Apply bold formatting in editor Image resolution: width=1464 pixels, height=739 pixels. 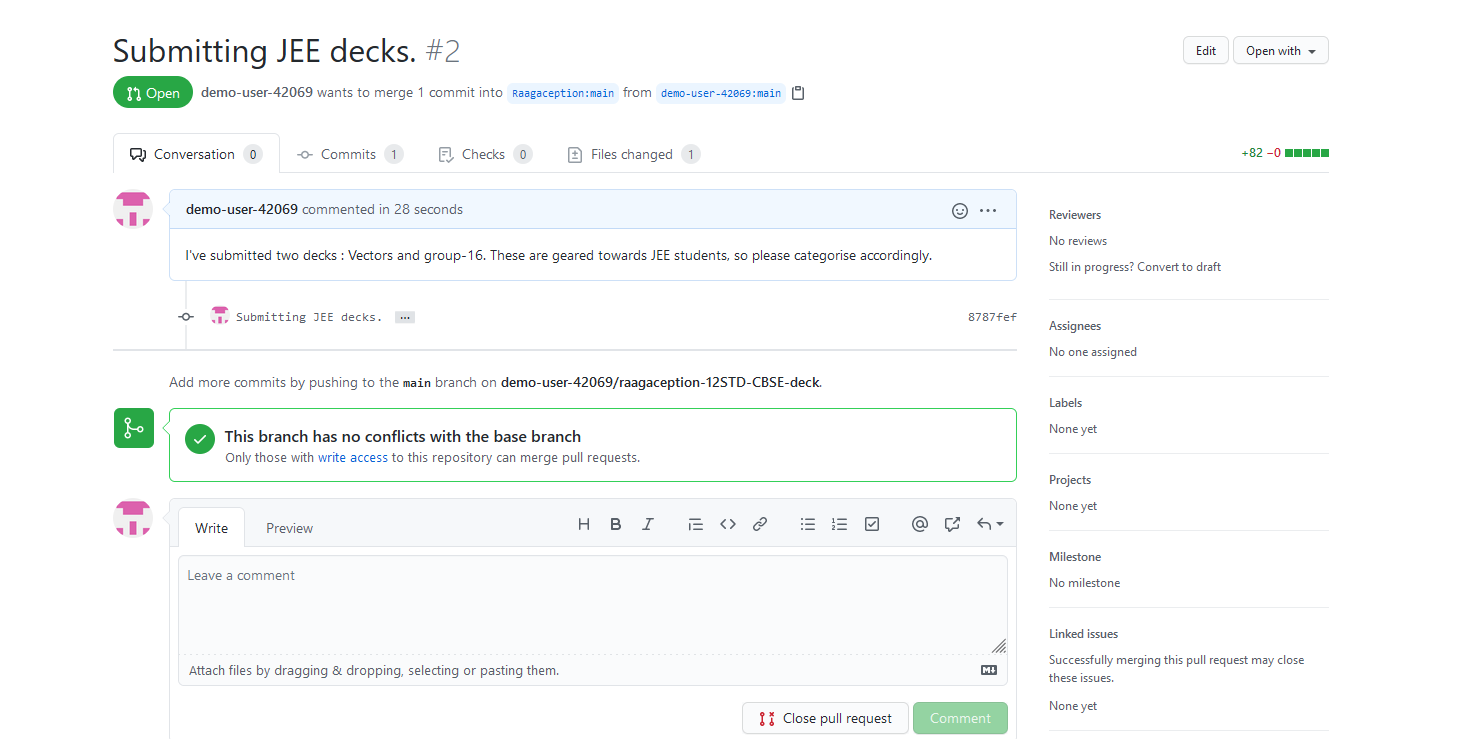pyautogui.click(x=616, y=524)
